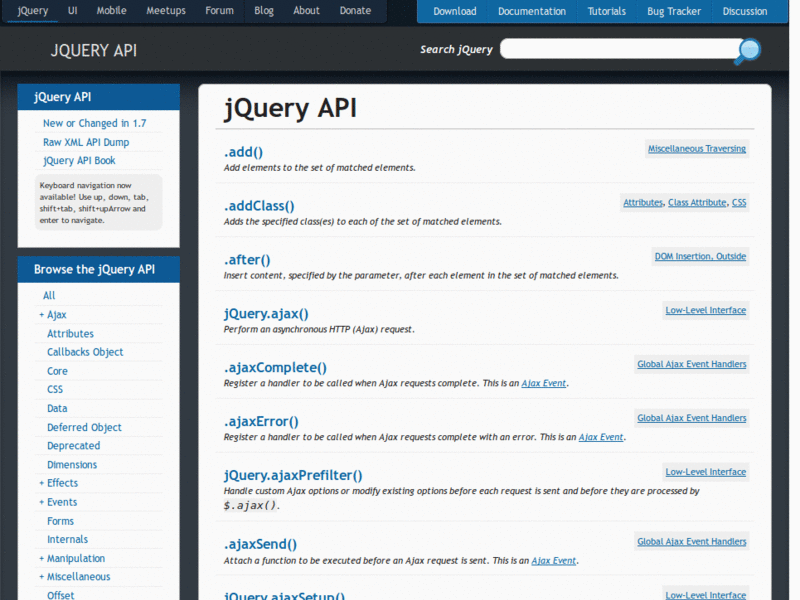Follow Ajax Event link in .ajaxError() description
This screenshot has height=600, width=800.
(601, 438)
